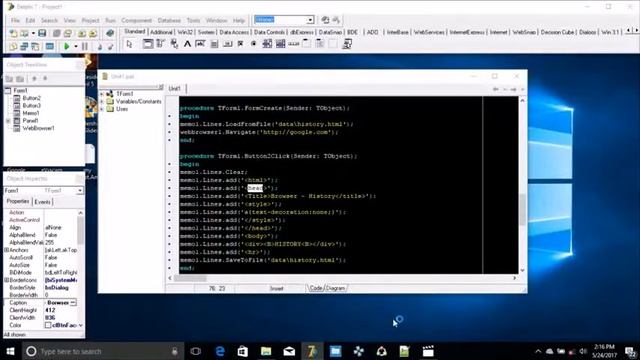Click the Help Contents toolbar icon

tap(110, 33)
